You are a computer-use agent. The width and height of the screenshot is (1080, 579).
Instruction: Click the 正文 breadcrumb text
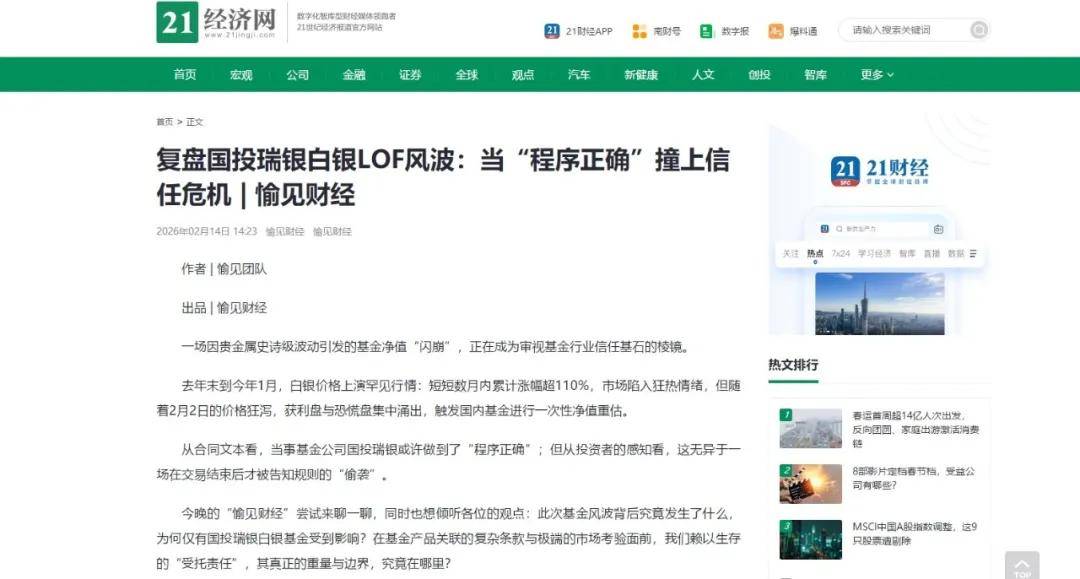pyautogui.click(x=195, y=122)
